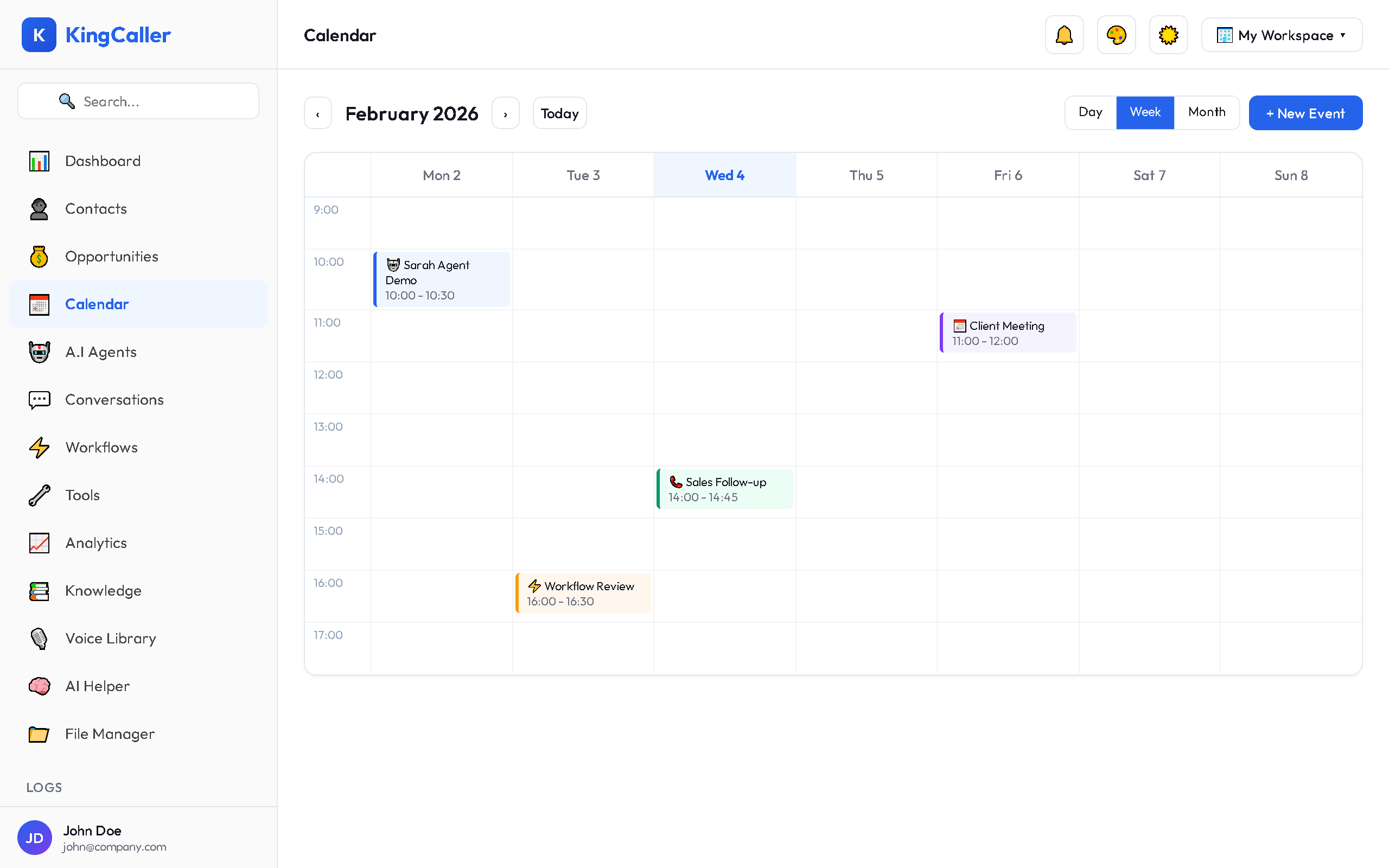This screenshot has width=1389, height=868.
Task: Switch to Month view
Action: click(x=1207, y=112)
